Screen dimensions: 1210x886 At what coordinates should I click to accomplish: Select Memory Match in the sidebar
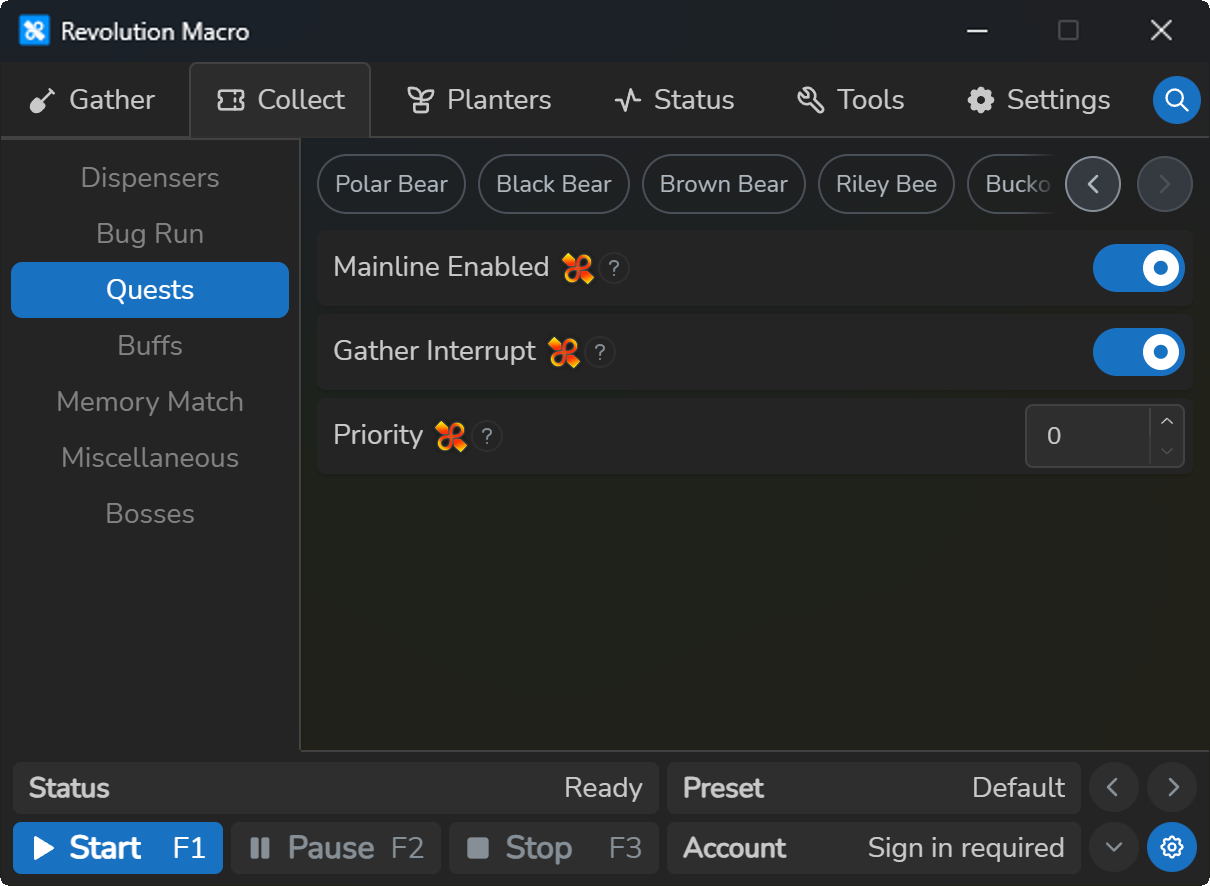coord(150,402)
